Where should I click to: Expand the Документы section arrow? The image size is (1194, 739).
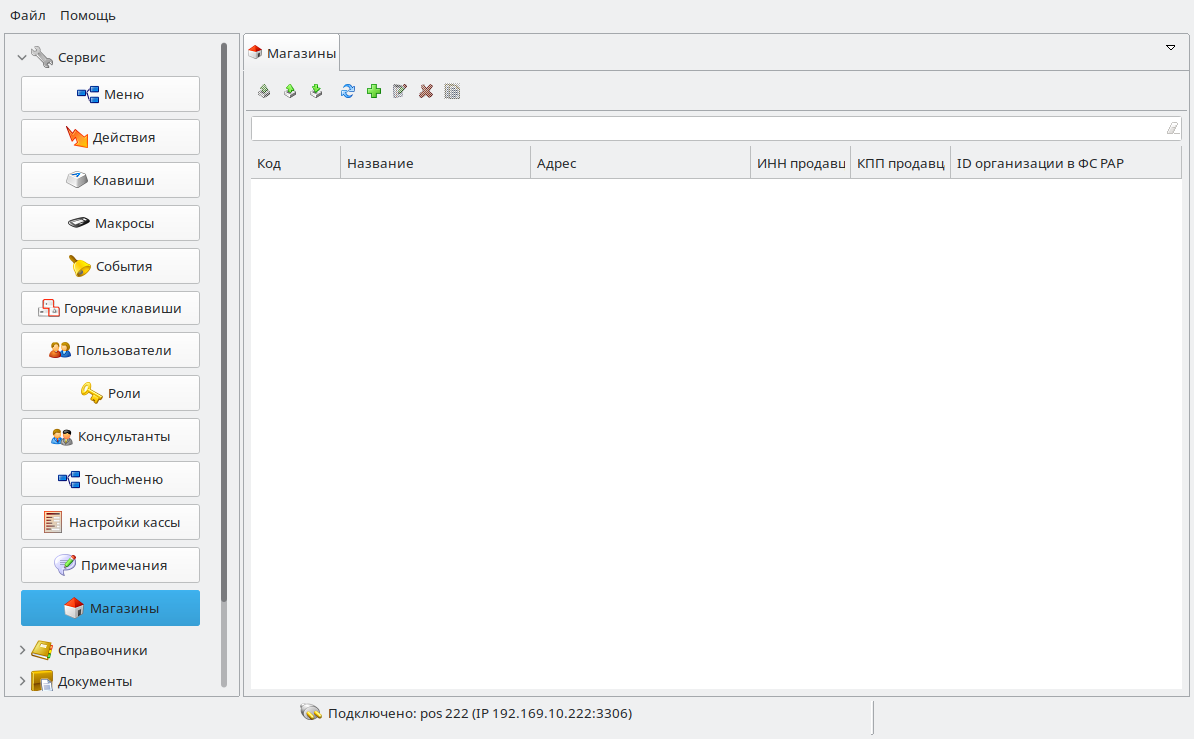[22, 680]
